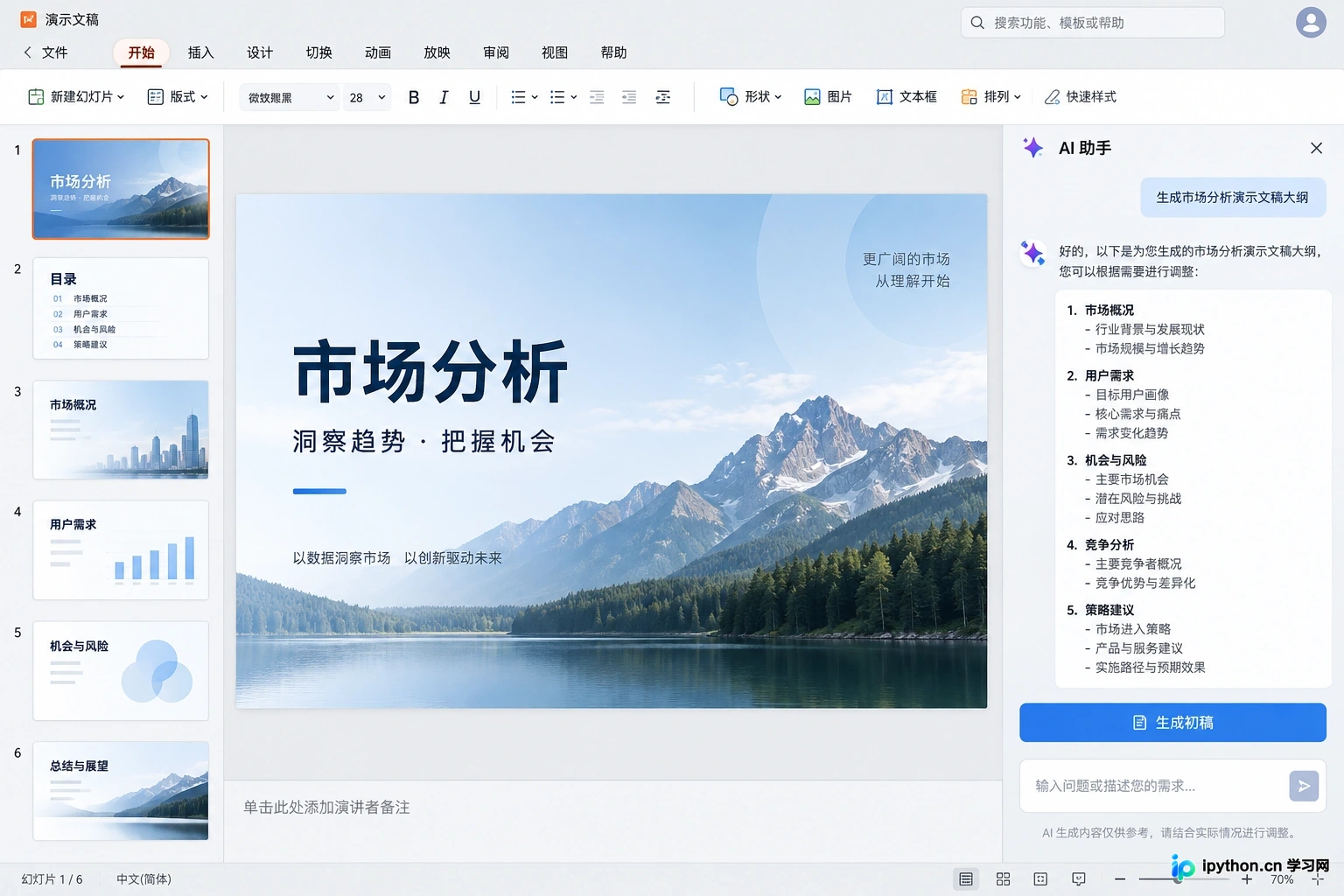Switch to normal view in status bar
The height and width of the screenshot is (896, 1344).
tap(966, 879)
